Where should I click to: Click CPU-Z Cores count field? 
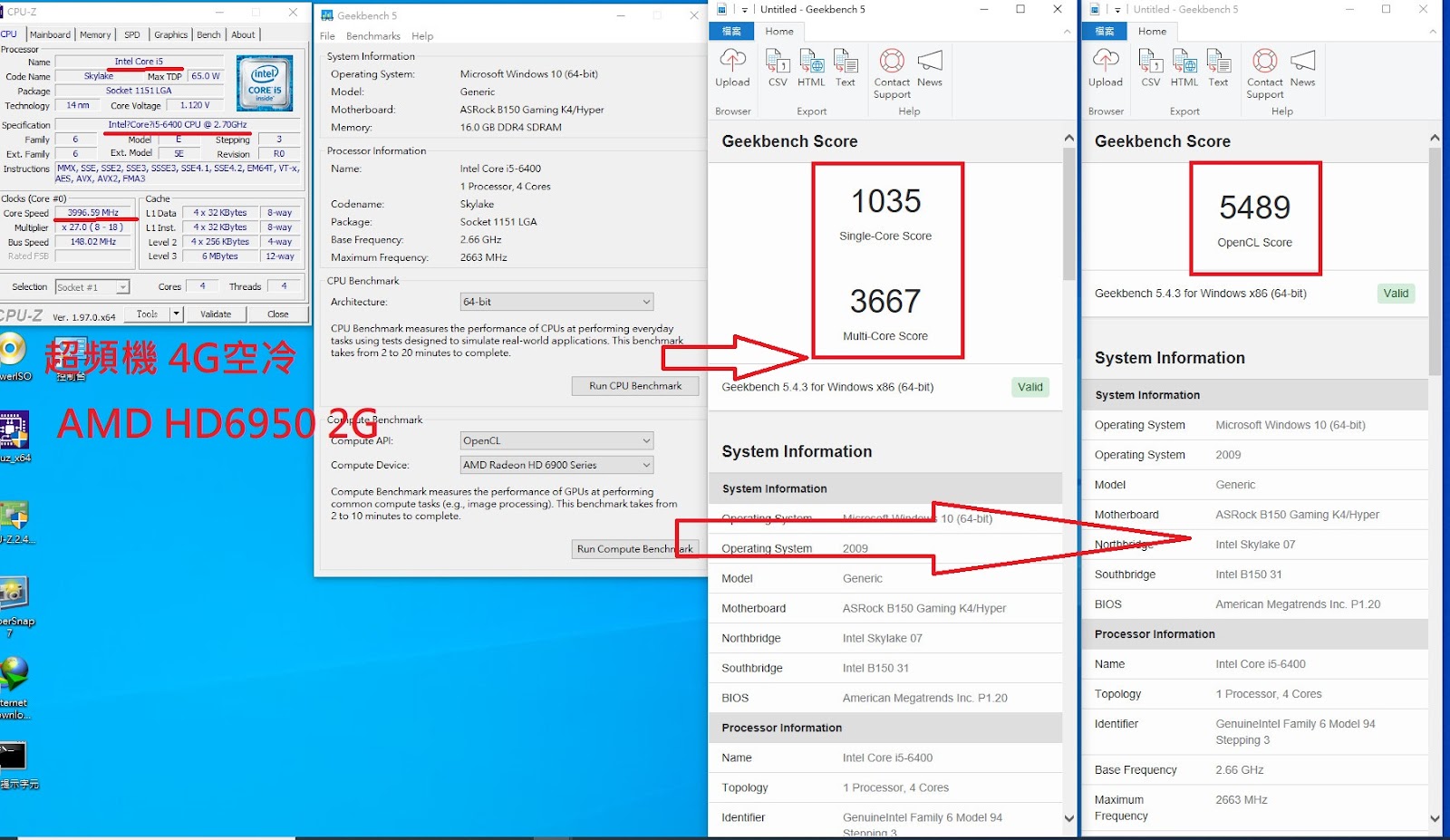pyautogui.click(x=202, y=286)
